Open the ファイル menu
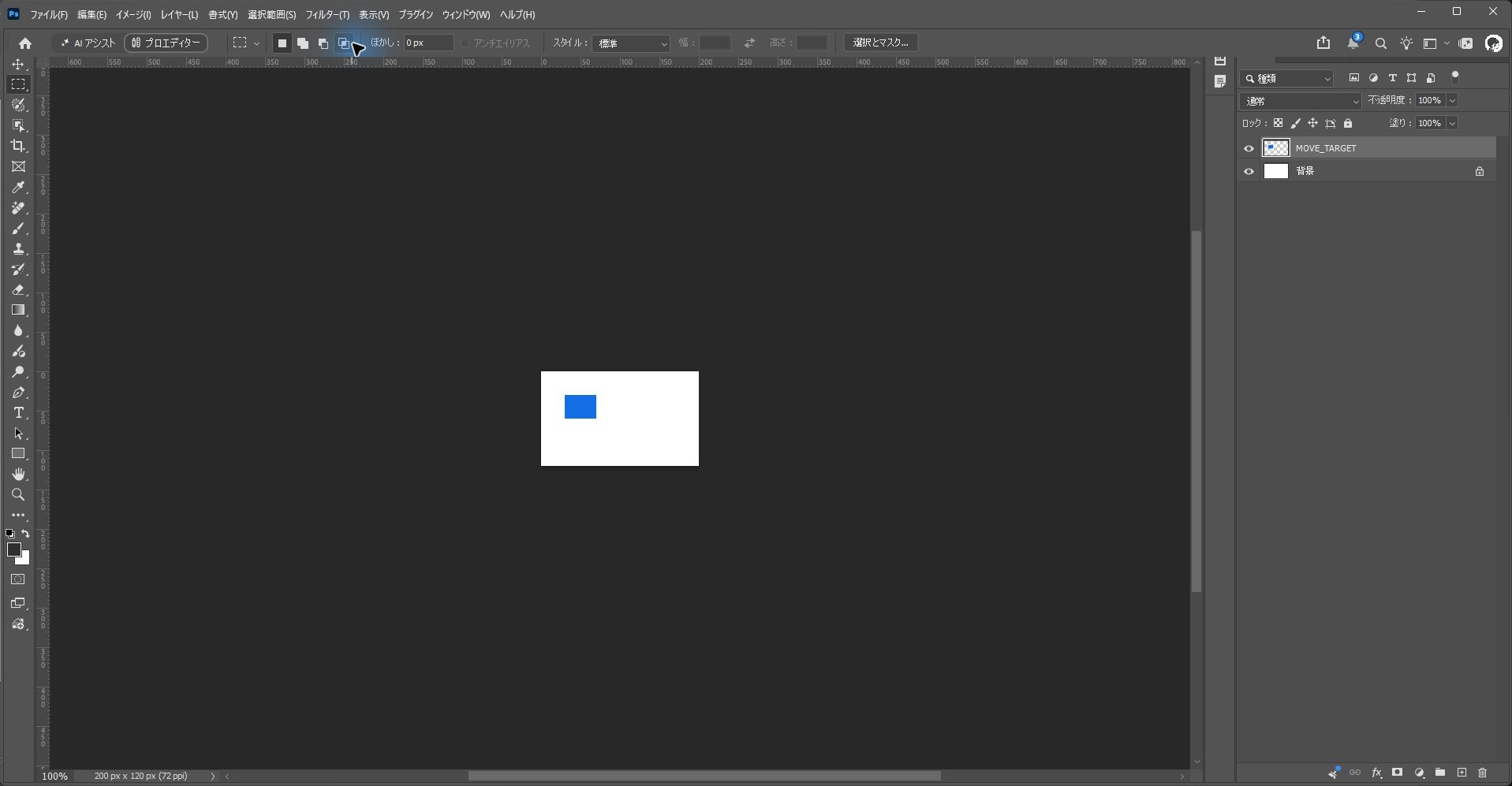 tap(49, 15)
